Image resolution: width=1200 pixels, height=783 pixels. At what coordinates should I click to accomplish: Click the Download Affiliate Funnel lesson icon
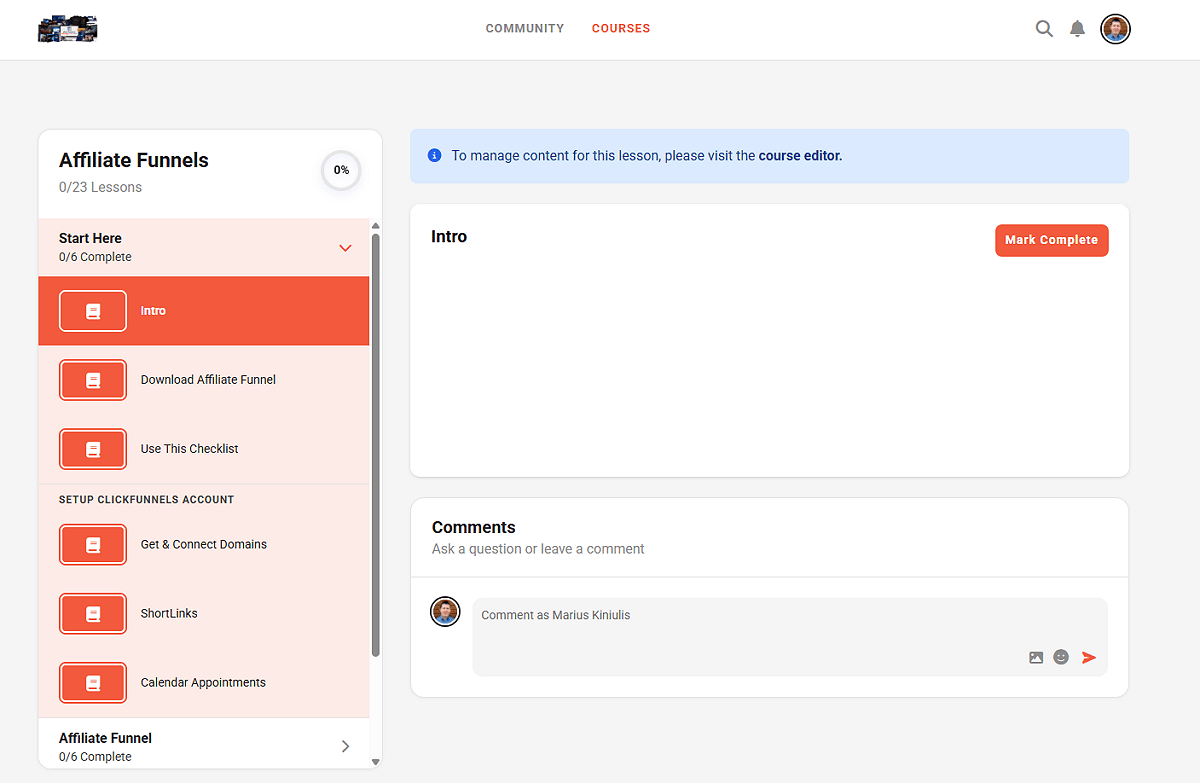pos(93,380)
